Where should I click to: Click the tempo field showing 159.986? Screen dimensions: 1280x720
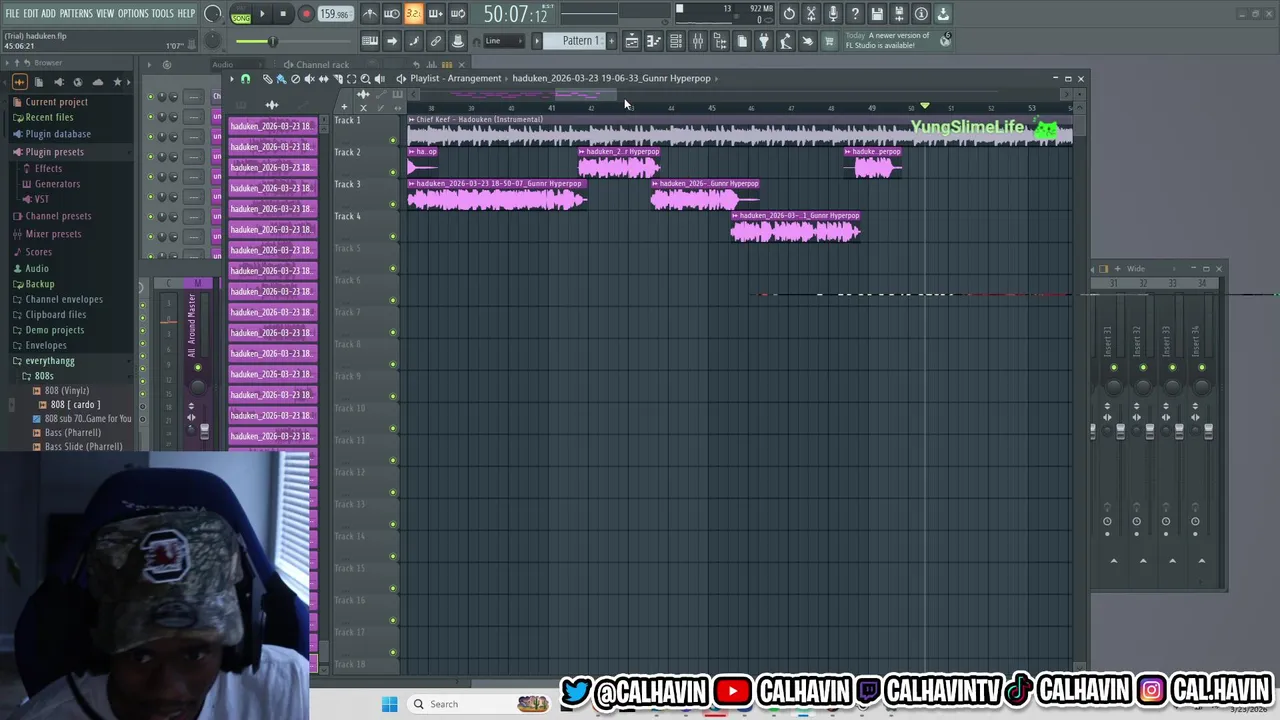334,14
